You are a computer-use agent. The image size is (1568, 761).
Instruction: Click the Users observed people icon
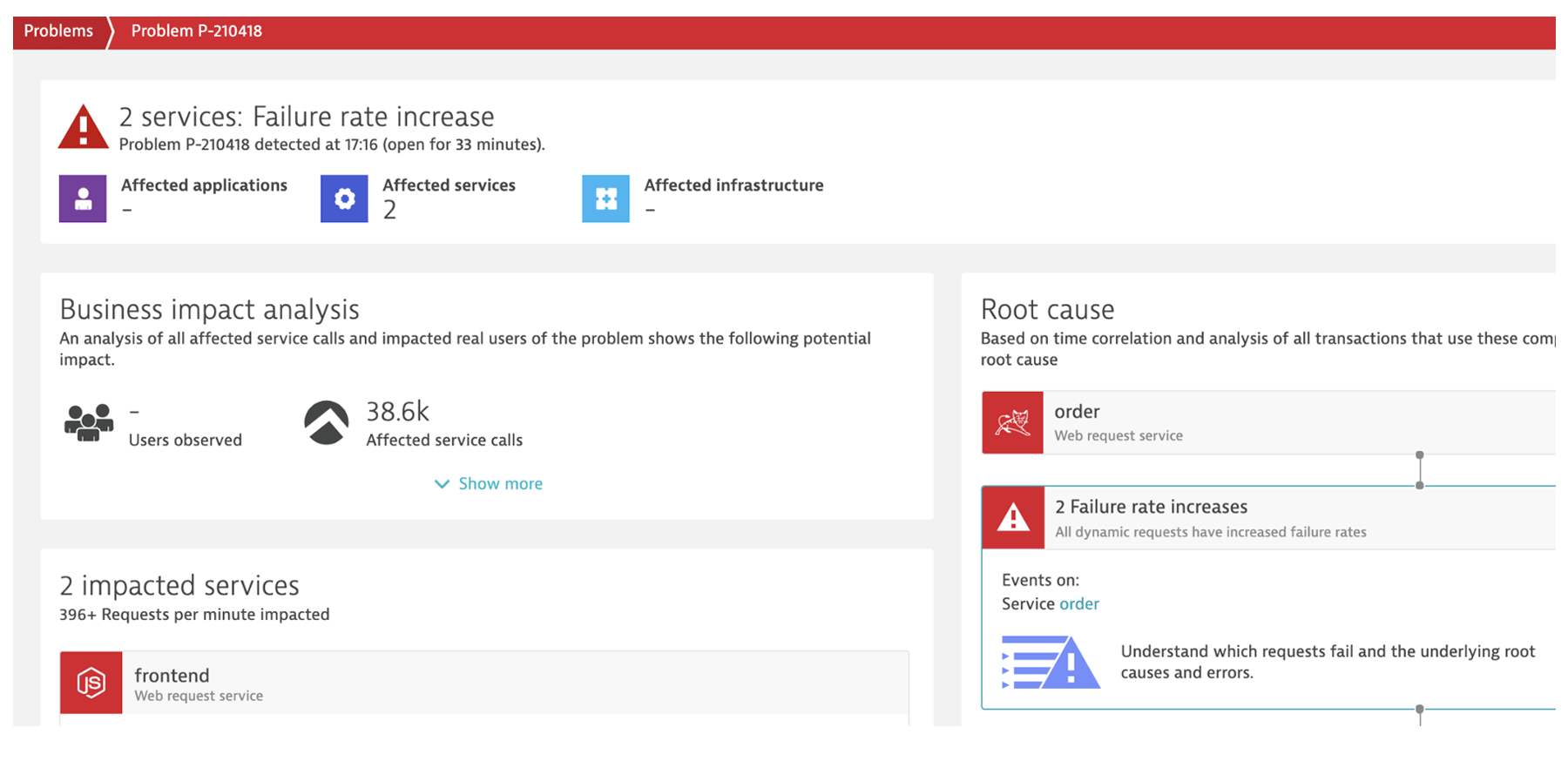89,423
